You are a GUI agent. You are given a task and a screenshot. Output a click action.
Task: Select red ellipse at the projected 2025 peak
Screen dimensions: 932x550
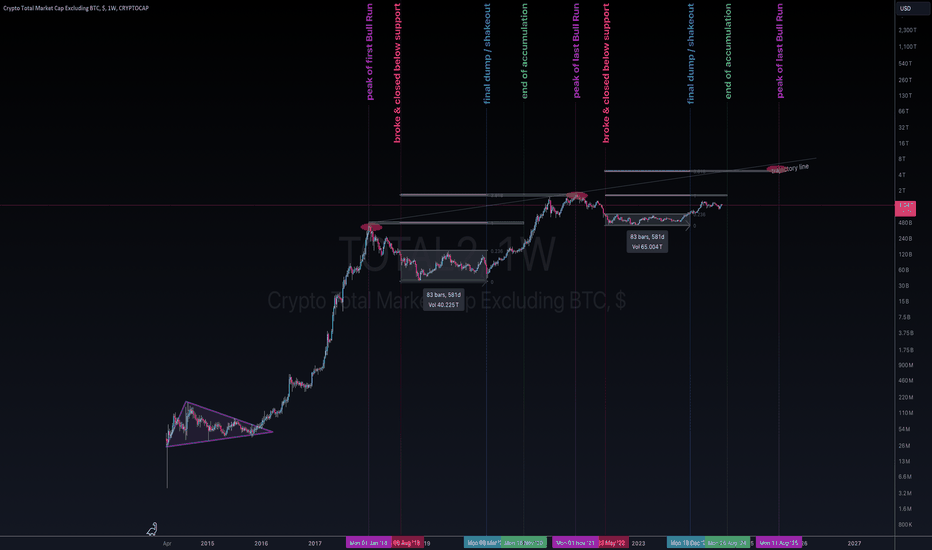coord(776,169)
